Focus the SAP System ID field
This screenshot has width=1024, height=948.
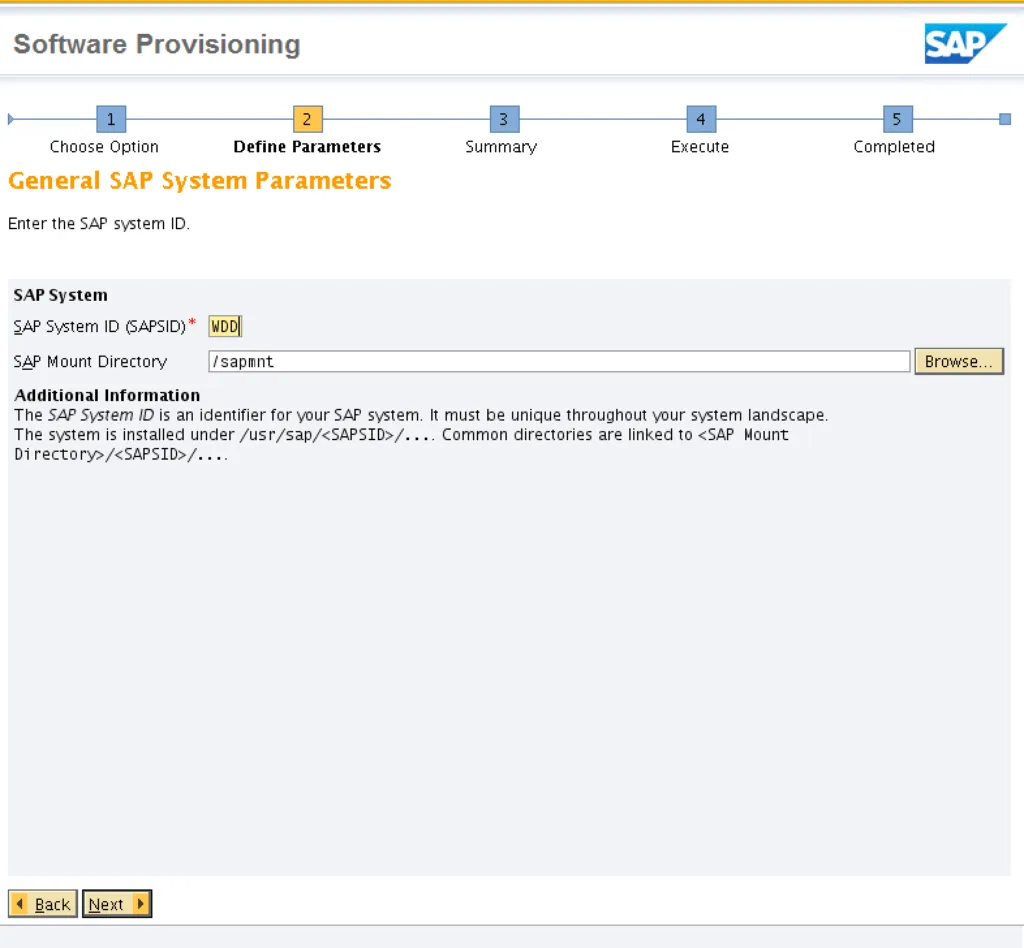tap(225, 327)
